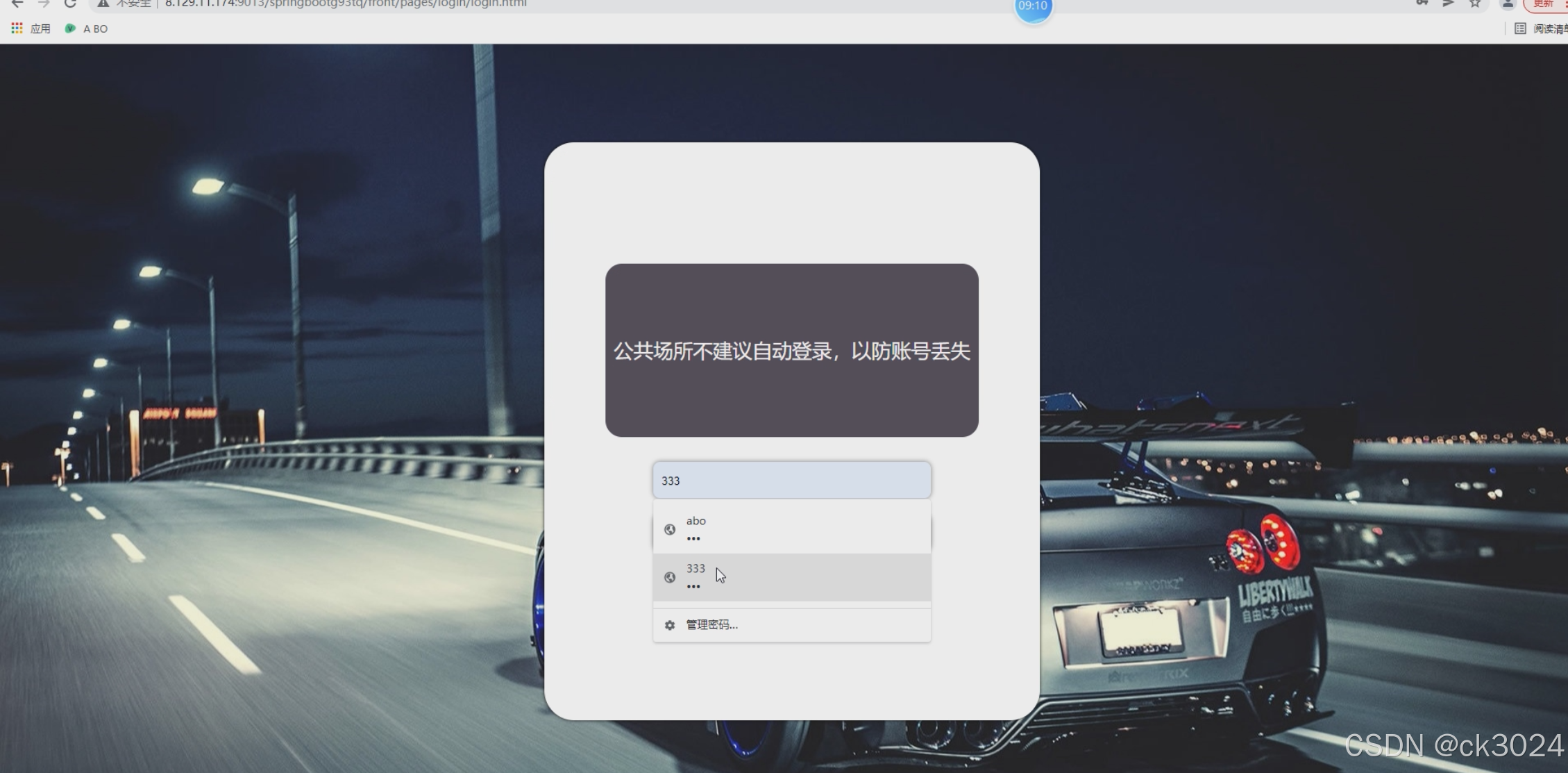Viewport: 1568px width, 773px height.
Task: Click the globe icon beside the abo entry
Action: [x=670, y=529]
